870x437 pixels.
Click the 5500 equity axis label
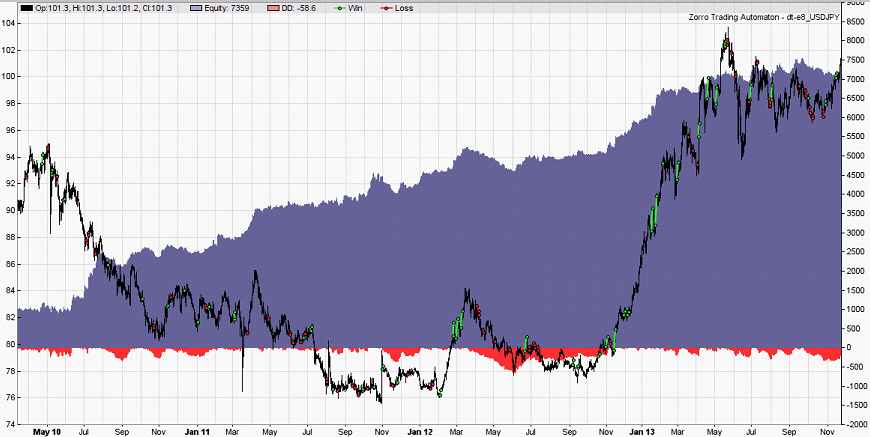pos(855,137)
